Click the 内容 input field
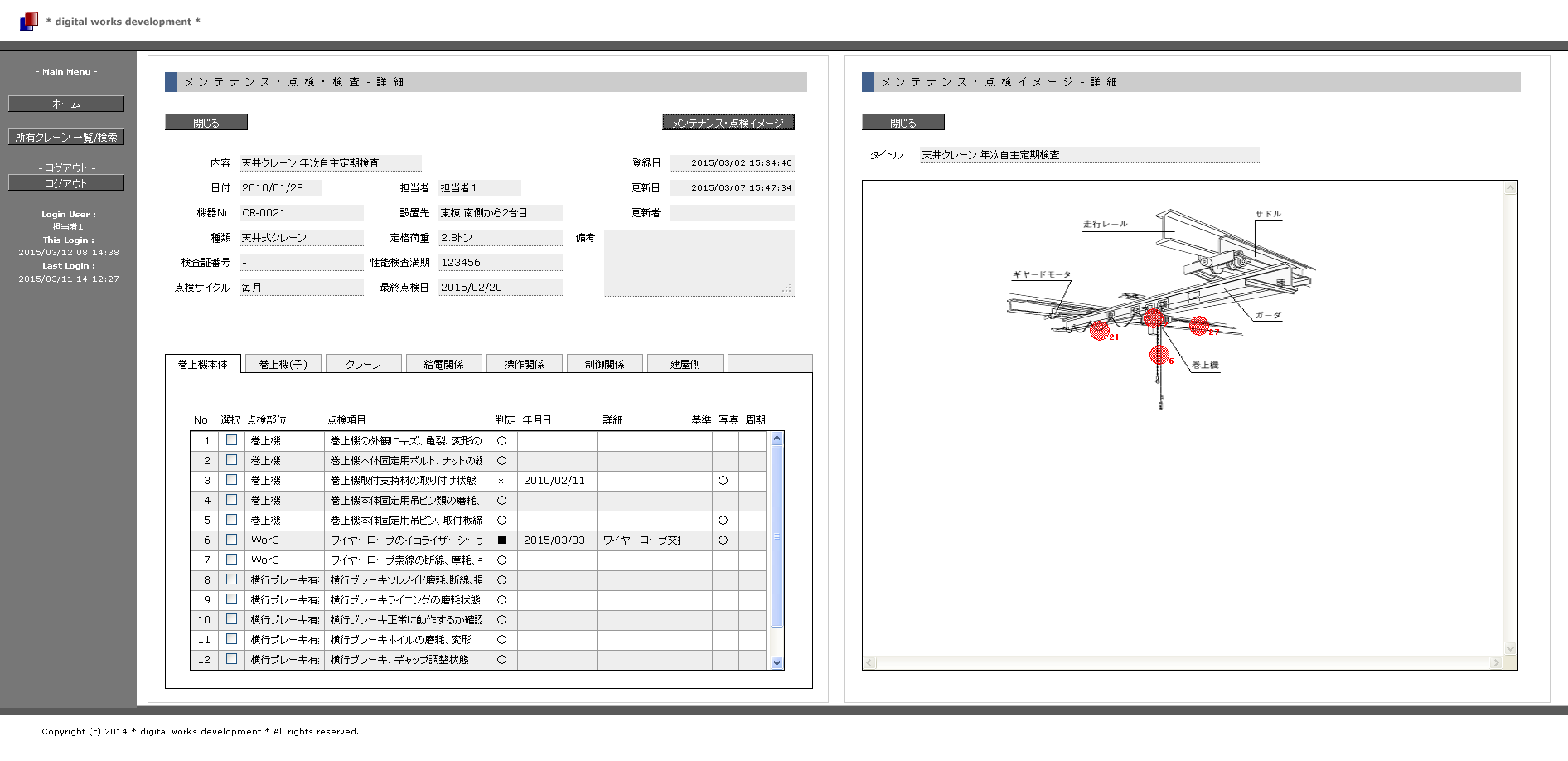This screenshot has width=1568, height=761. coord(331,163)
